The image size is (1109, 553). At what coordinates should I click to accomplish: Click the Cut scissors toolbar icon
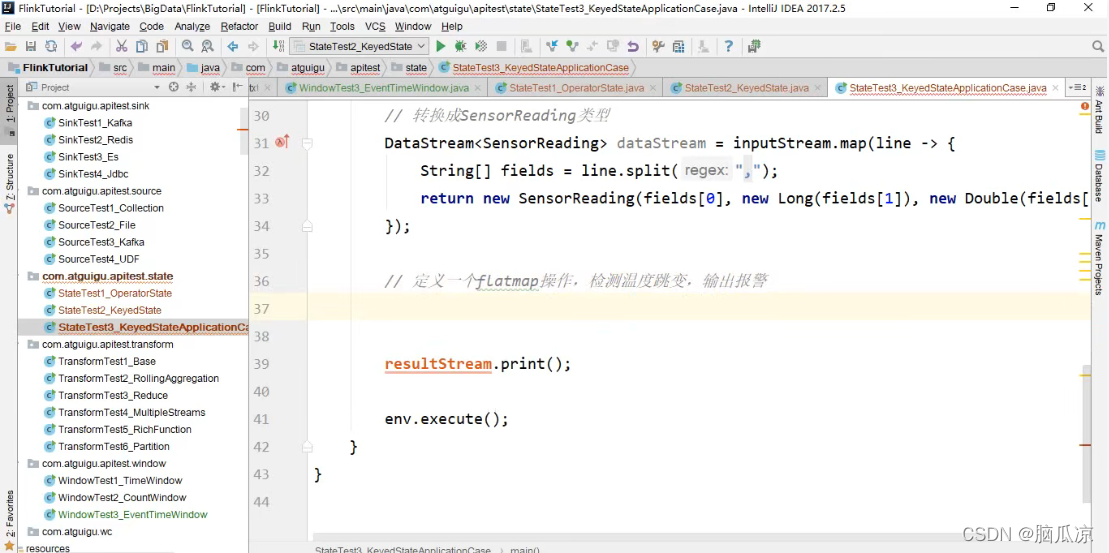coord(122,46)
